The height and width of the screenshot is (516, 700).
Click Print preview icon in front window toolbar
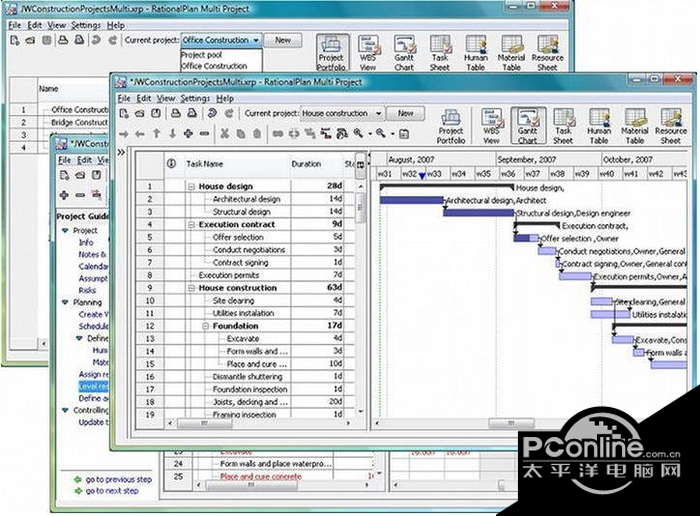192,113
